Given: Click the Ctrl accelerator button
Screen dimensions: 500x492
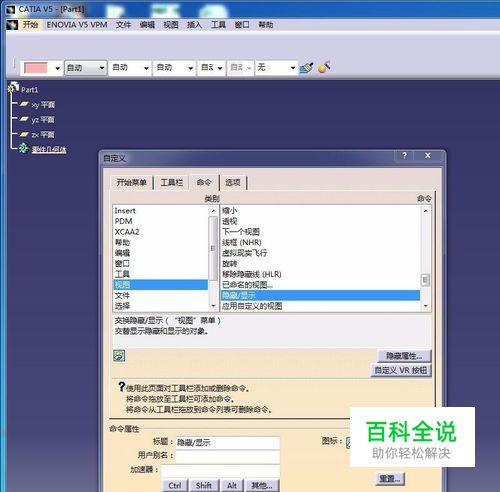Looking at the screenshot, I should tap(175, 485).
